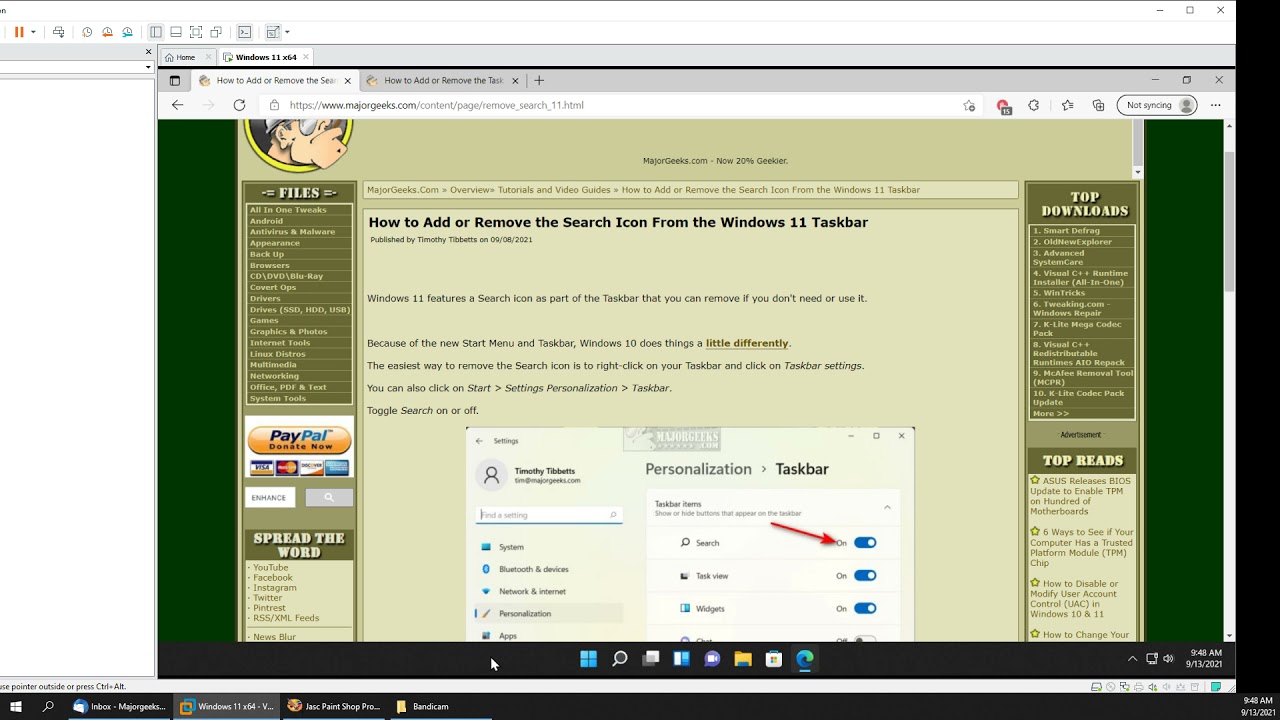Click the VMware status bar hard disk icon

click(1097, 687)
